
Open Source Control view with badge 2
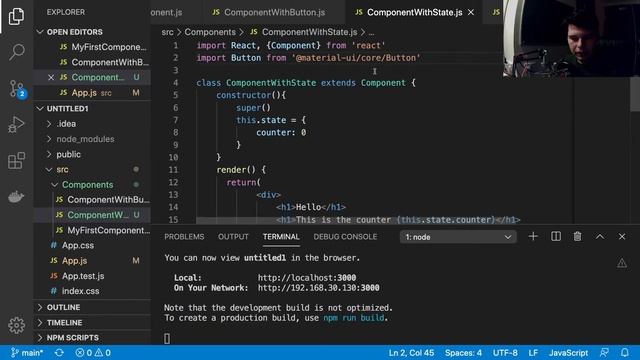point(17,88)
